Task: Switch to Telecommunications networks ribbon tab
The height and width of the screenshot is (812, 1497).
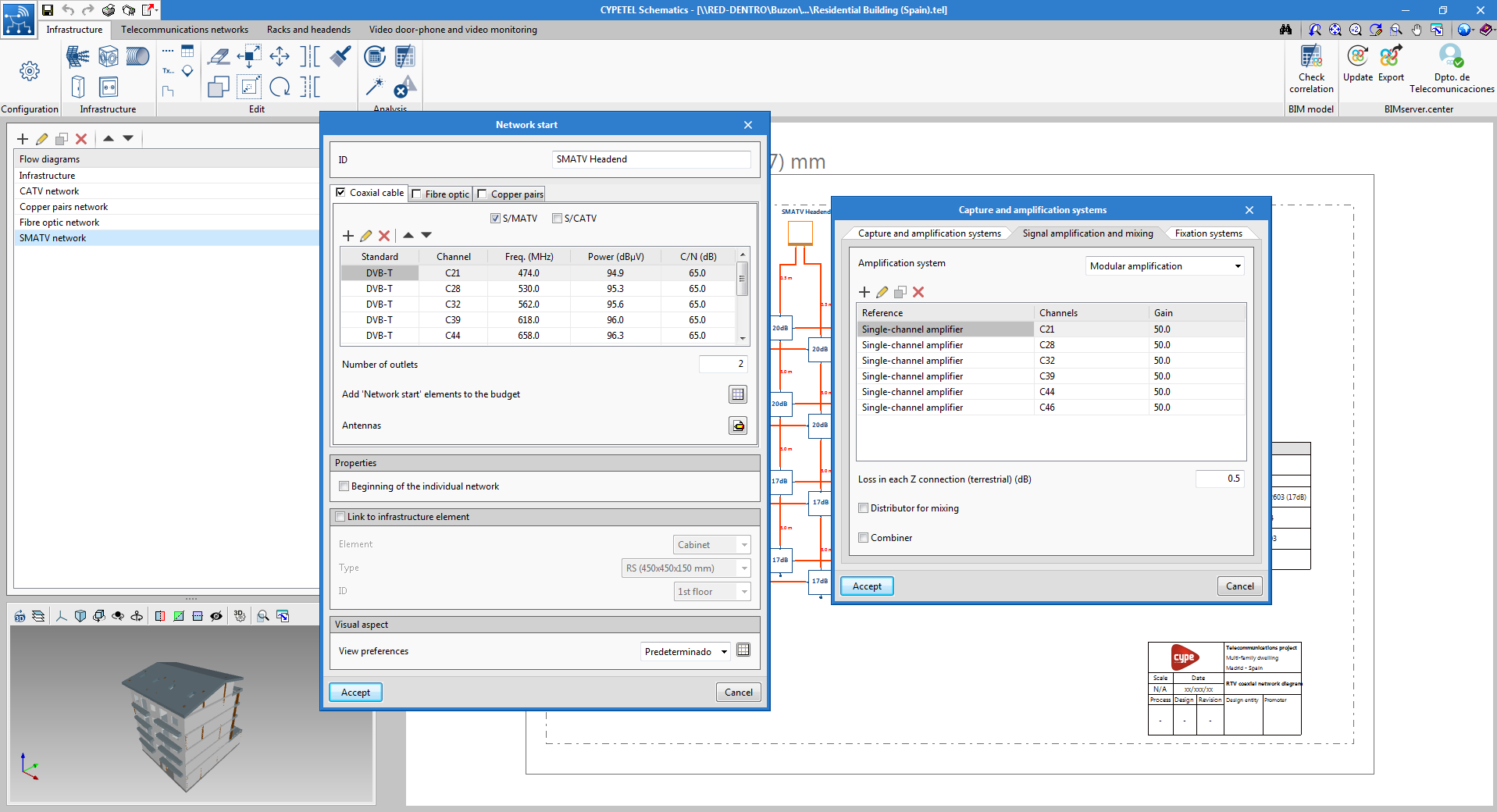Action: pos(184,30)
